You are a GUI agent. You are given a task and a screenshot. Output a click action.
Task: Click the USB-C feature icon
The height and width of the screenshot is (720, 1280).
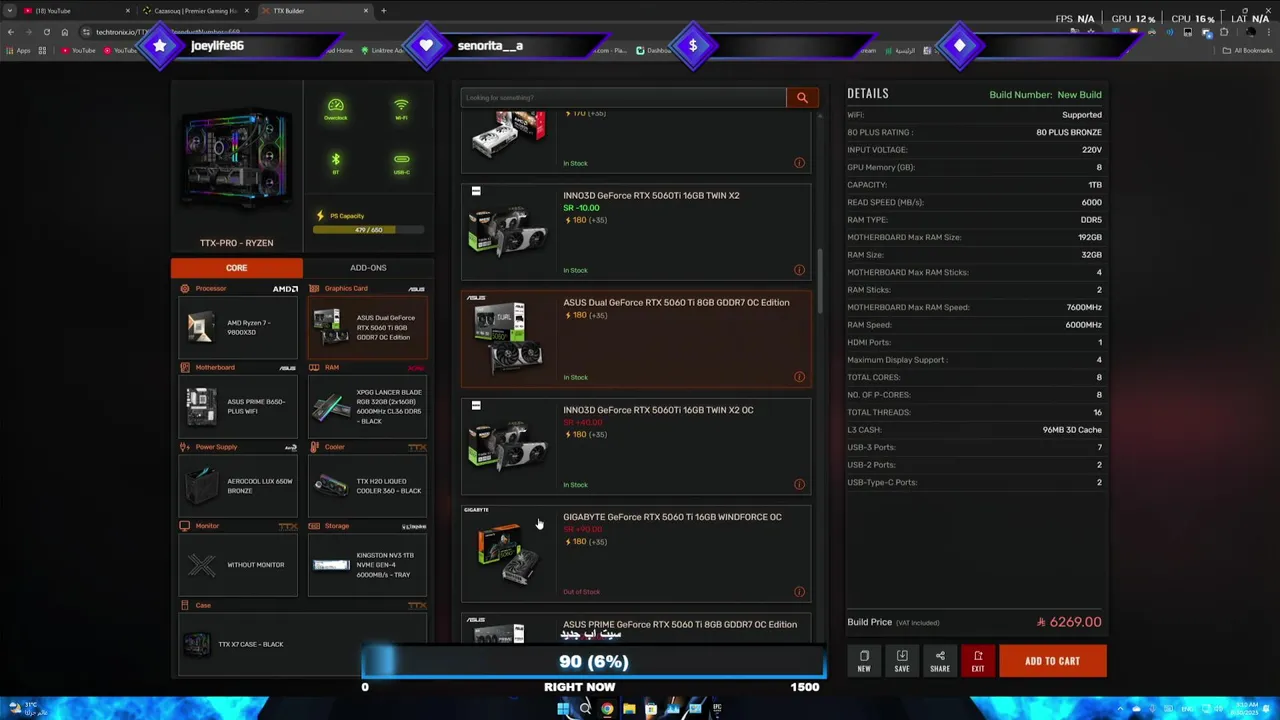(x=401, y=163)
